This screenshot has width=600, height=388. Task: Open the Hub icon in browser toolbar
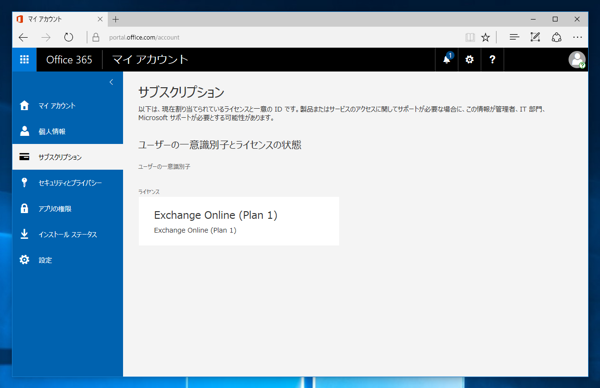(514, 37)
